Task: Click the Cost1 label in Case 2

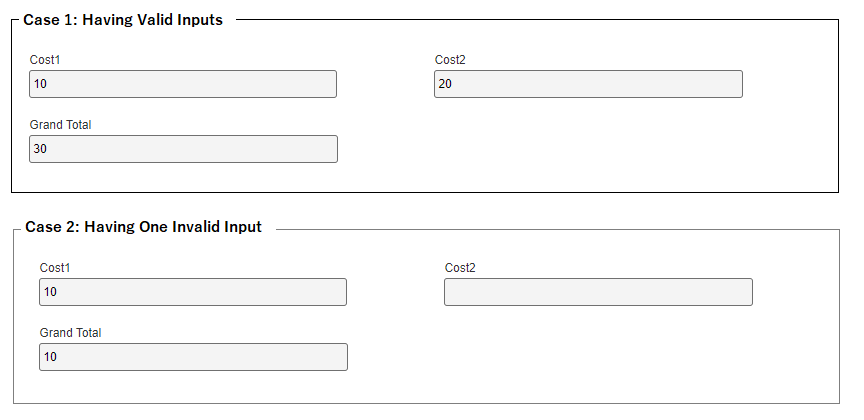Action: 55,268
